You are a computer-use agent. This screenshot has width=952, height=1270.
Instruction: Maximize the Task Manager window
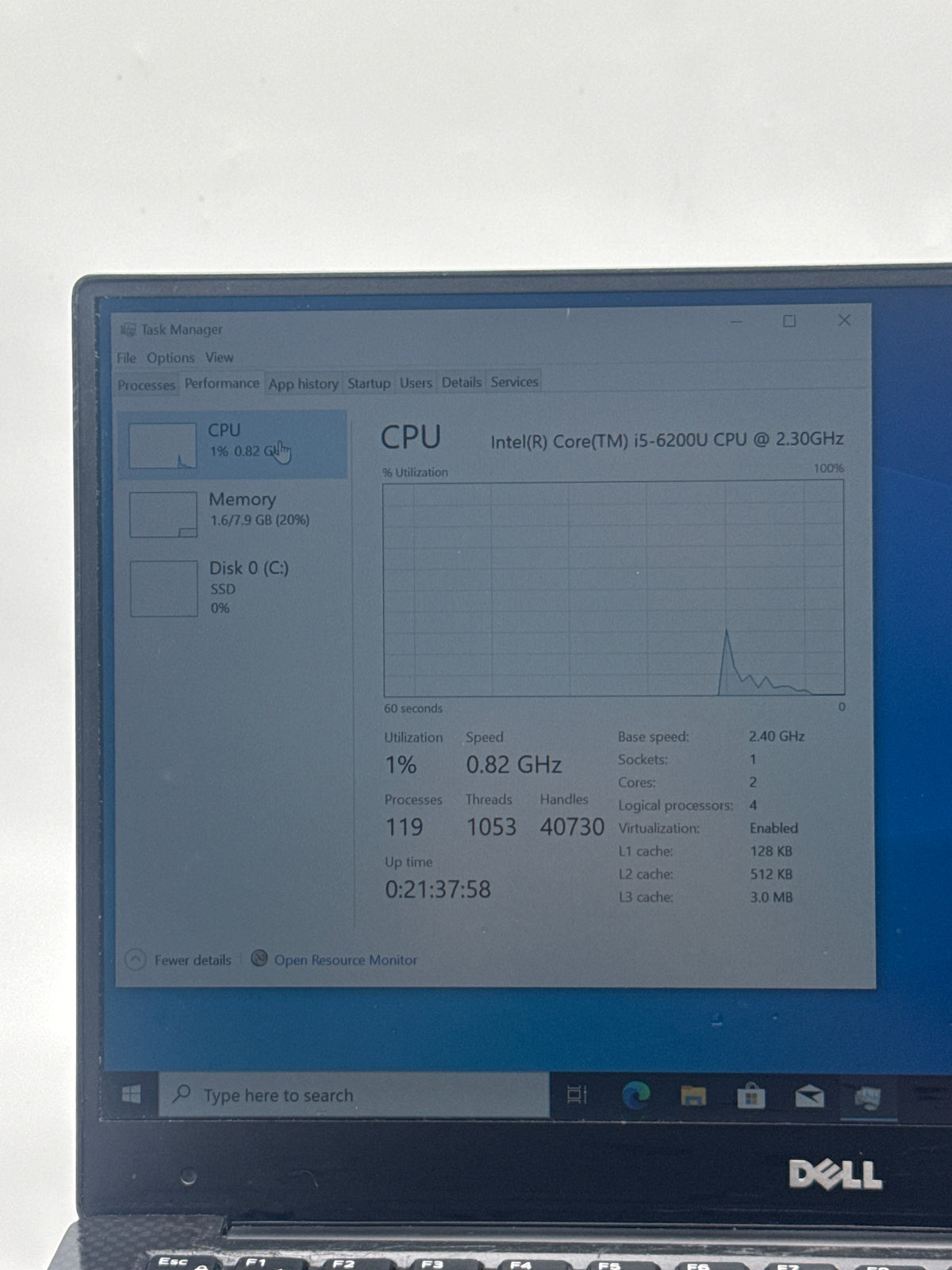click(x=789, y=321)
